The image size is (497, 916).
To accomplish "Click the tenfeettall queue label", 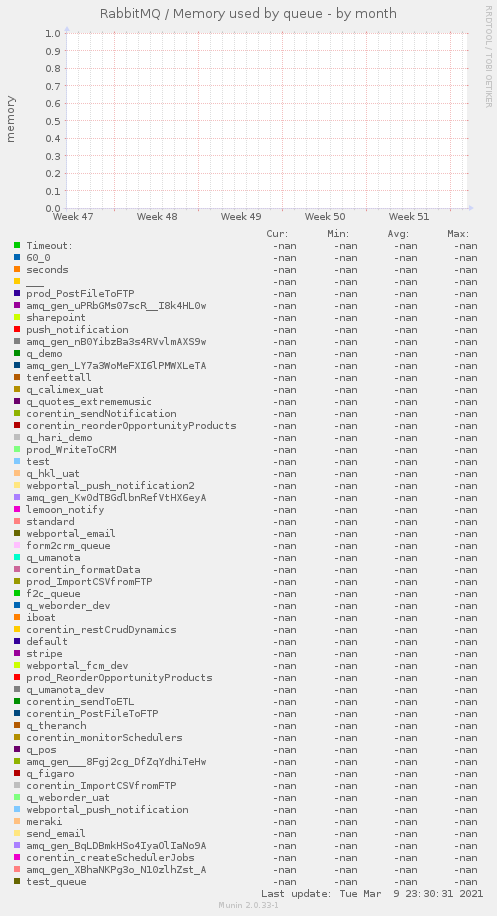I will [59, 378].
